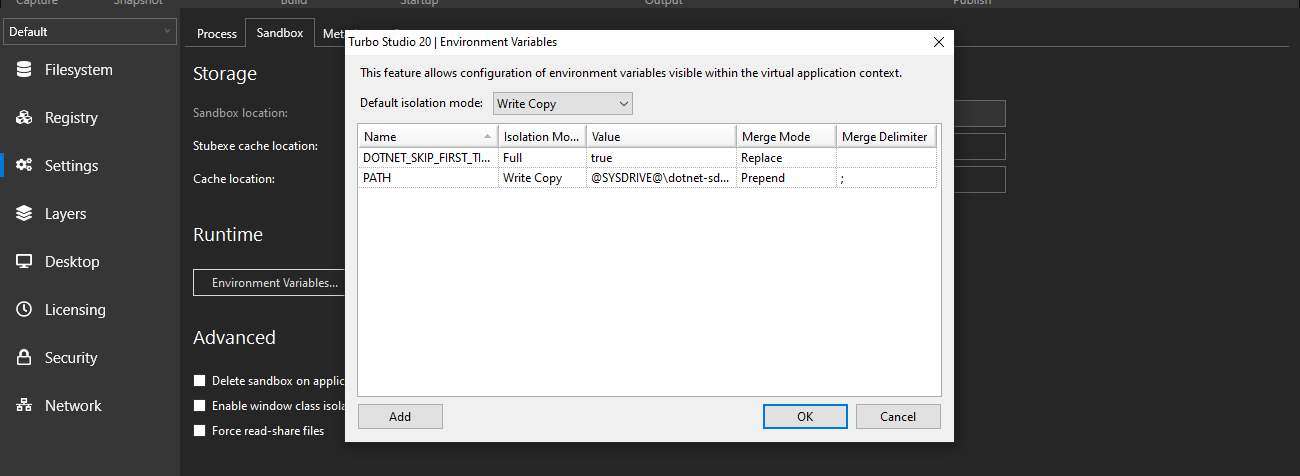Click the Filesystem icon in sidebar
This screenshot has width=1300, height=476.
pos(24,70)
